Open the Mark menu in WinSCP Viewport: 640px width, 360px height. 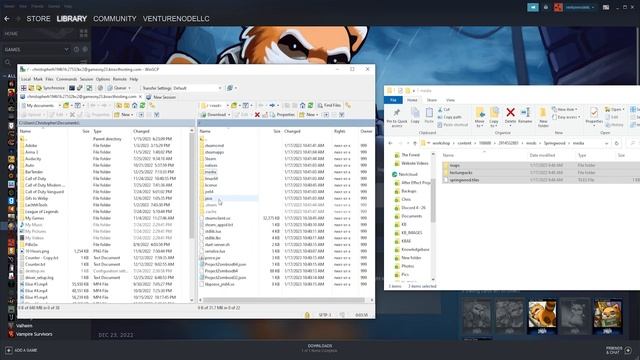[38, 79]
